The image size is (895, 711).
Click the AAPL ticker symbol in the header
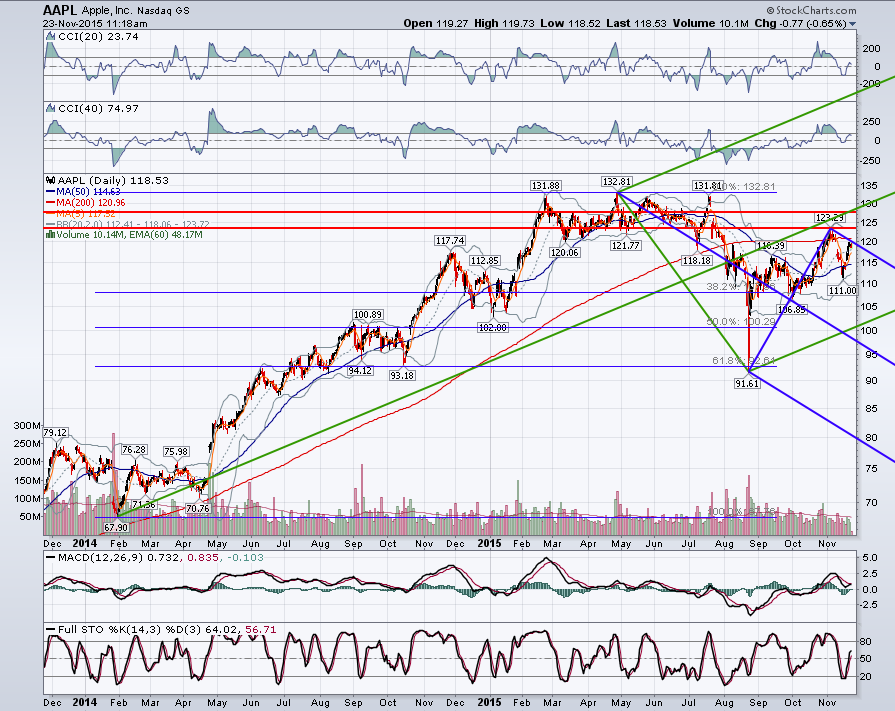pos(61,10)
